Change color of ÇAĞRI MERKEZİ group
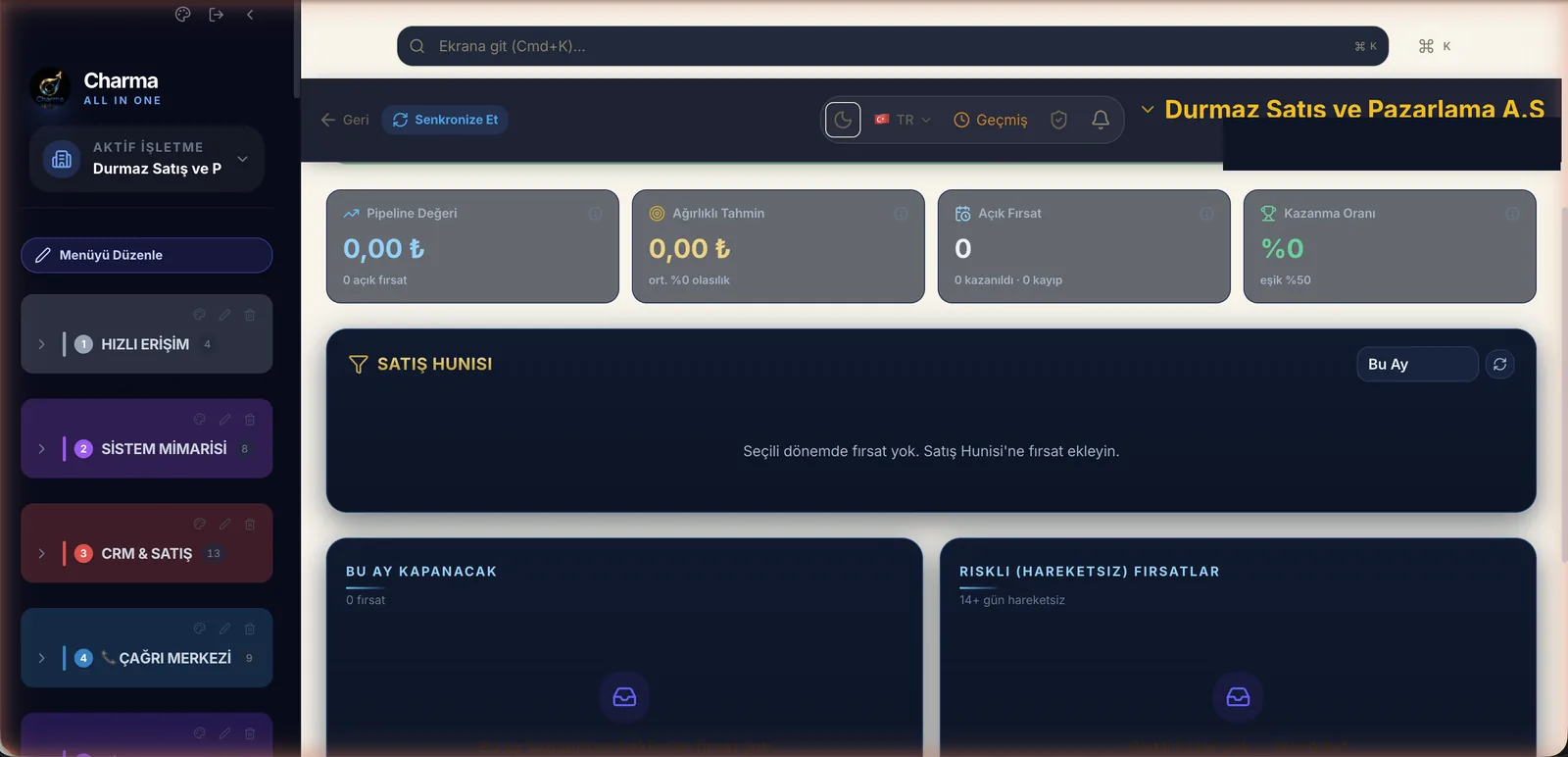1568x757 pixels. pos(200,629)
